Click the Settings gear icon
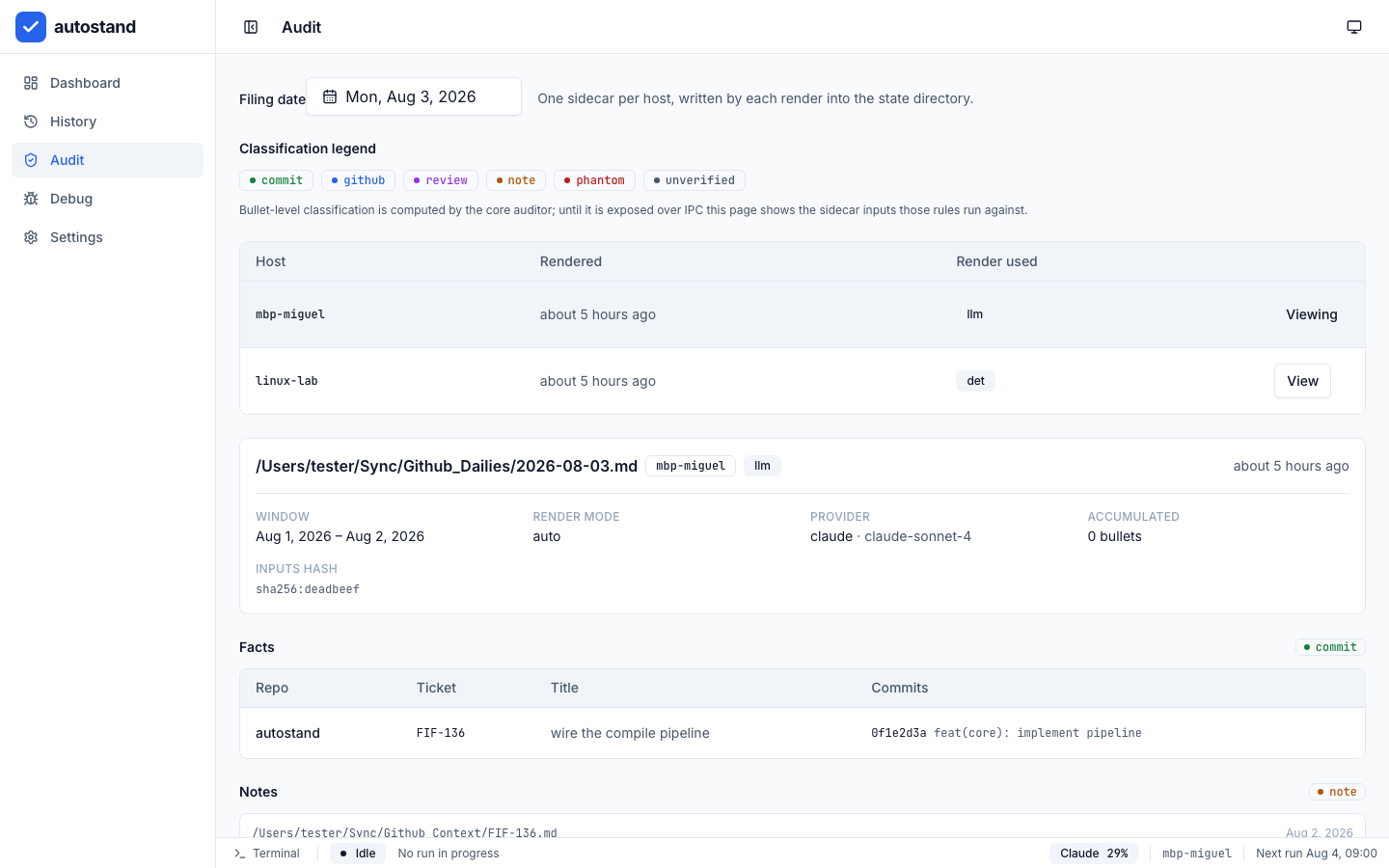The image size is (1389, 868). click(31, 237)
